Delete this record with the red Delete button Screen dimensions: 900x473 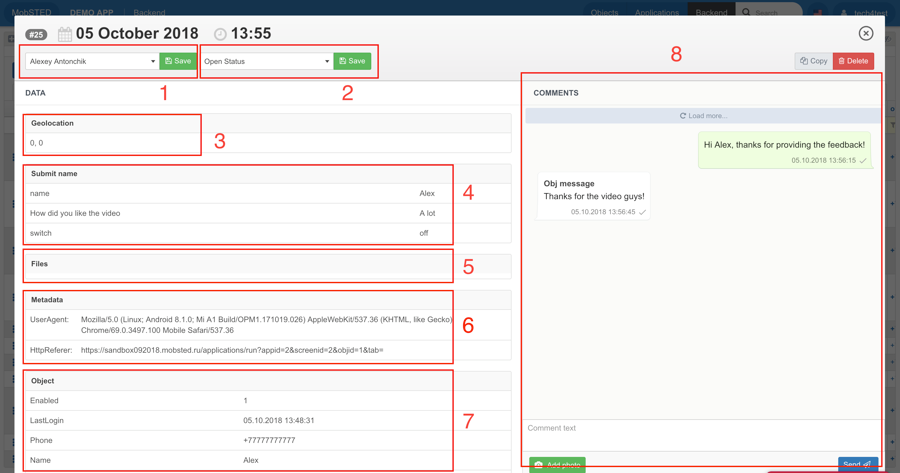853,61
